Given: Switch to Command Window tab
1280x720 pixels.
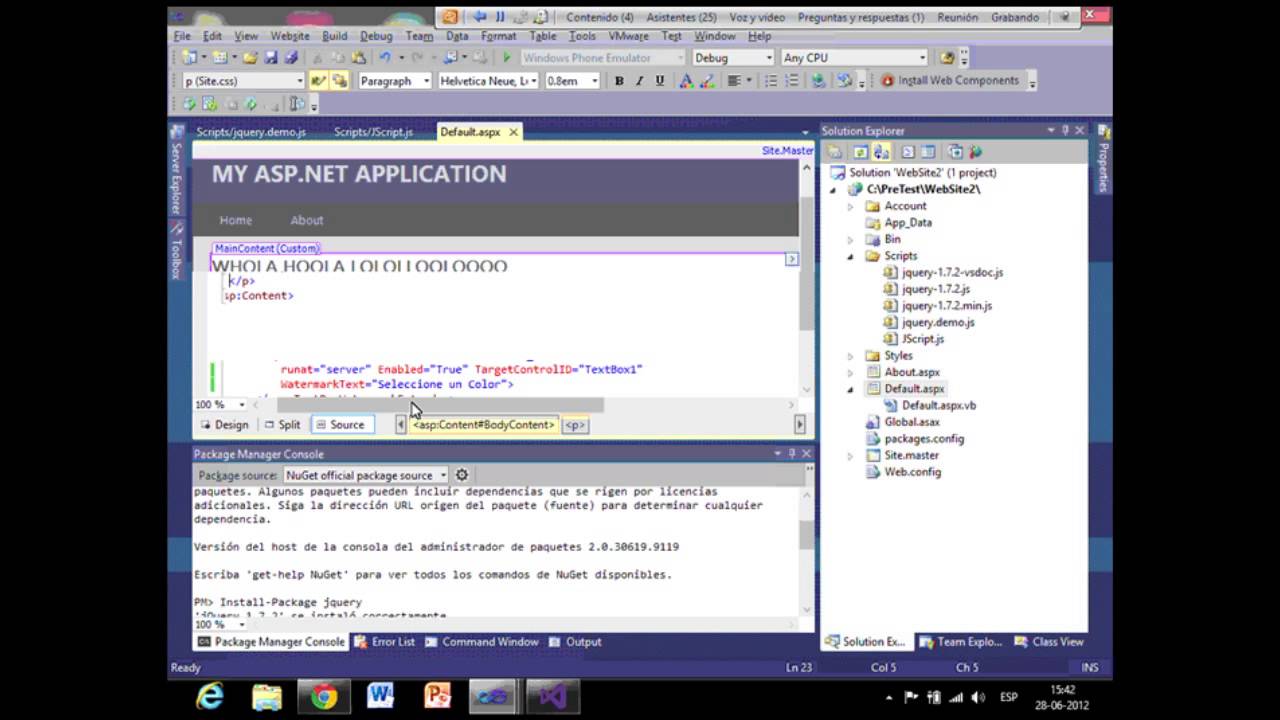Looking at the screenshot, I should click(482, 642).
